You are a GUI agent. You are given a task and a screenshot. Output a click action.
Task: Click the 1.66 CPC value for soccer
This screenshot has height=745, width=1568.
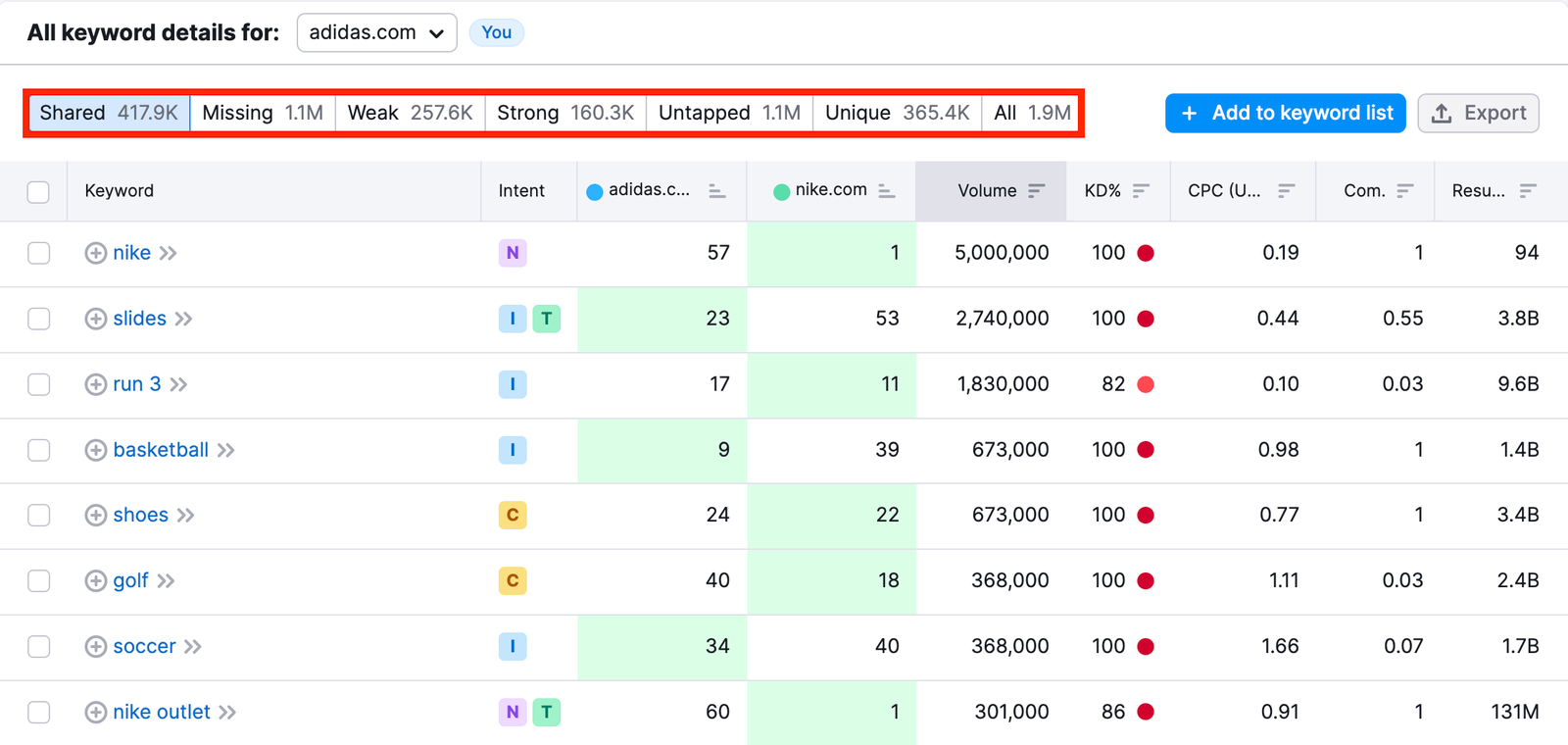click(x=1280, y=646)
